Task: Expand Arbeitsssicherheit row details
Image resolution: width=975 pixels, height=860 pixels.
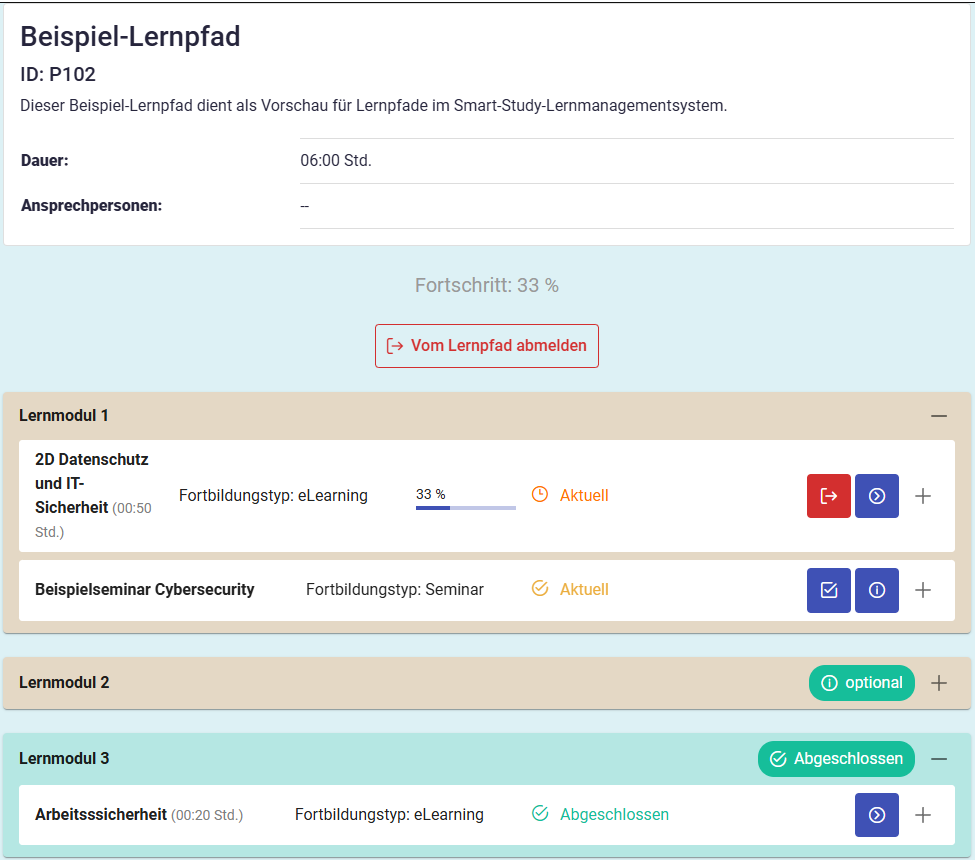Action: click(923, 815)
